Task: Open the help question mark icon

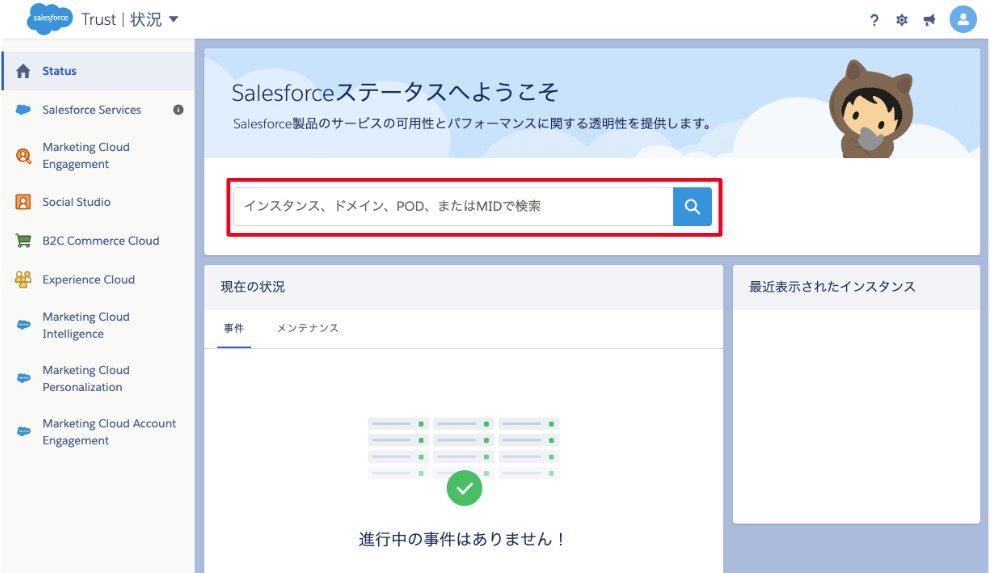Action: [x=874, y=20]
